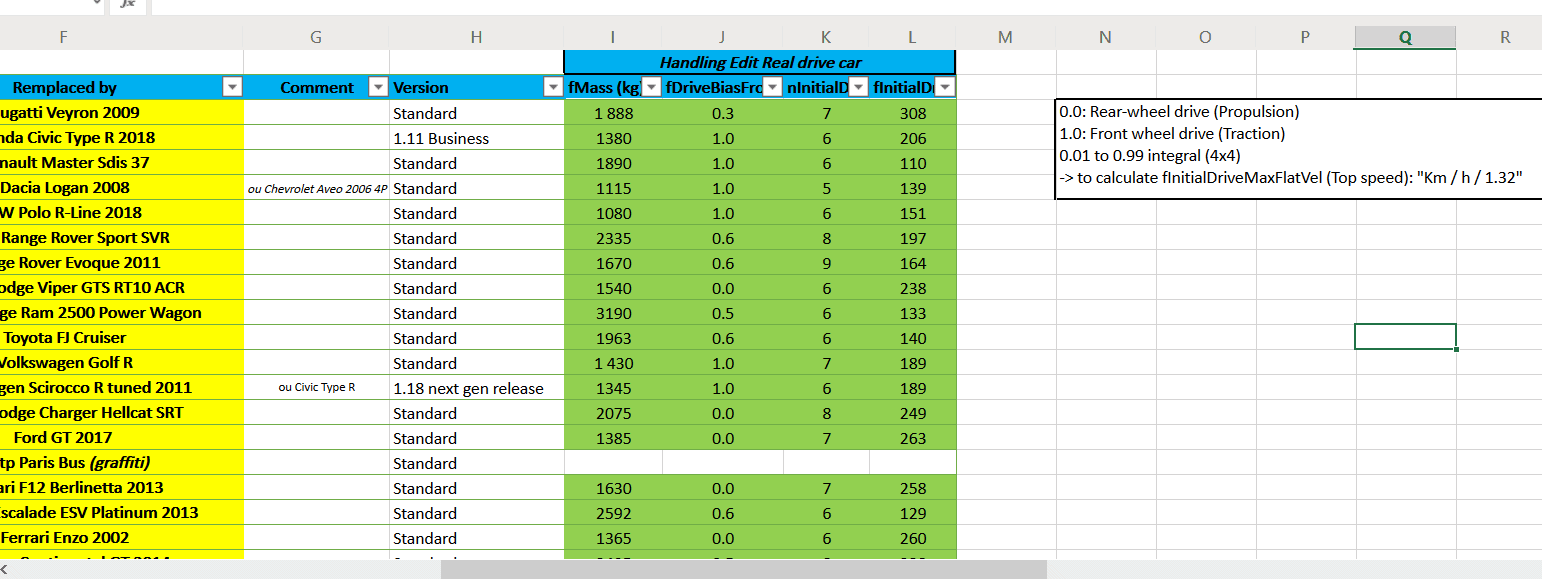Select the VW Polo R-Line 2018 cell

coord(121,213)
